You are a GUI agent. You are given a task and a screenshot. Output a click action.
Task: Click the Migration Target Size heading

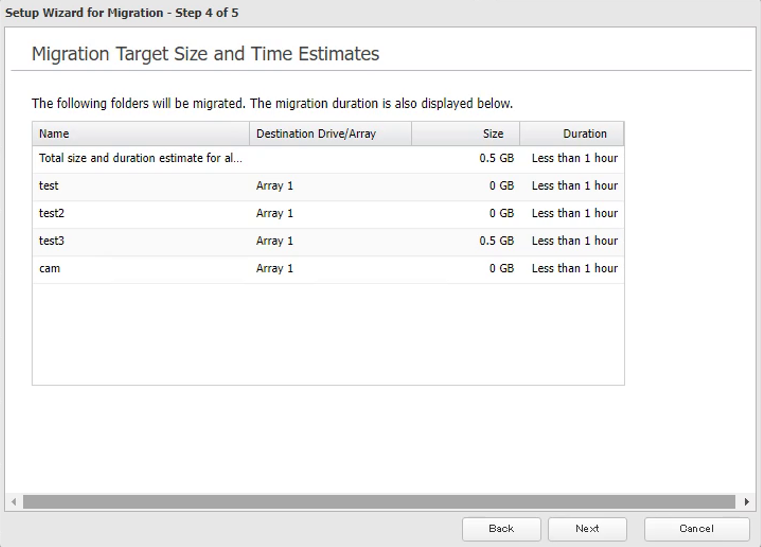click(205, 54)
